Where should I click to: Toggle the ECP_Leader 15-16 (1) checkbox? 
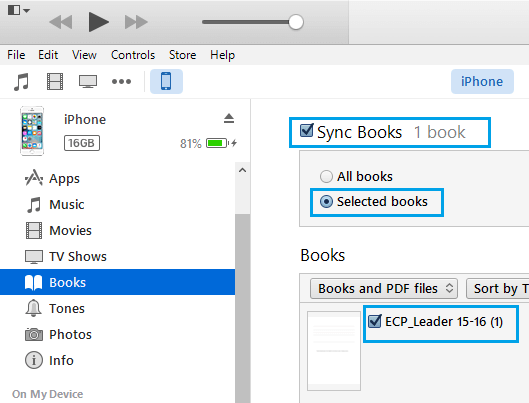(x=375, y=321)
